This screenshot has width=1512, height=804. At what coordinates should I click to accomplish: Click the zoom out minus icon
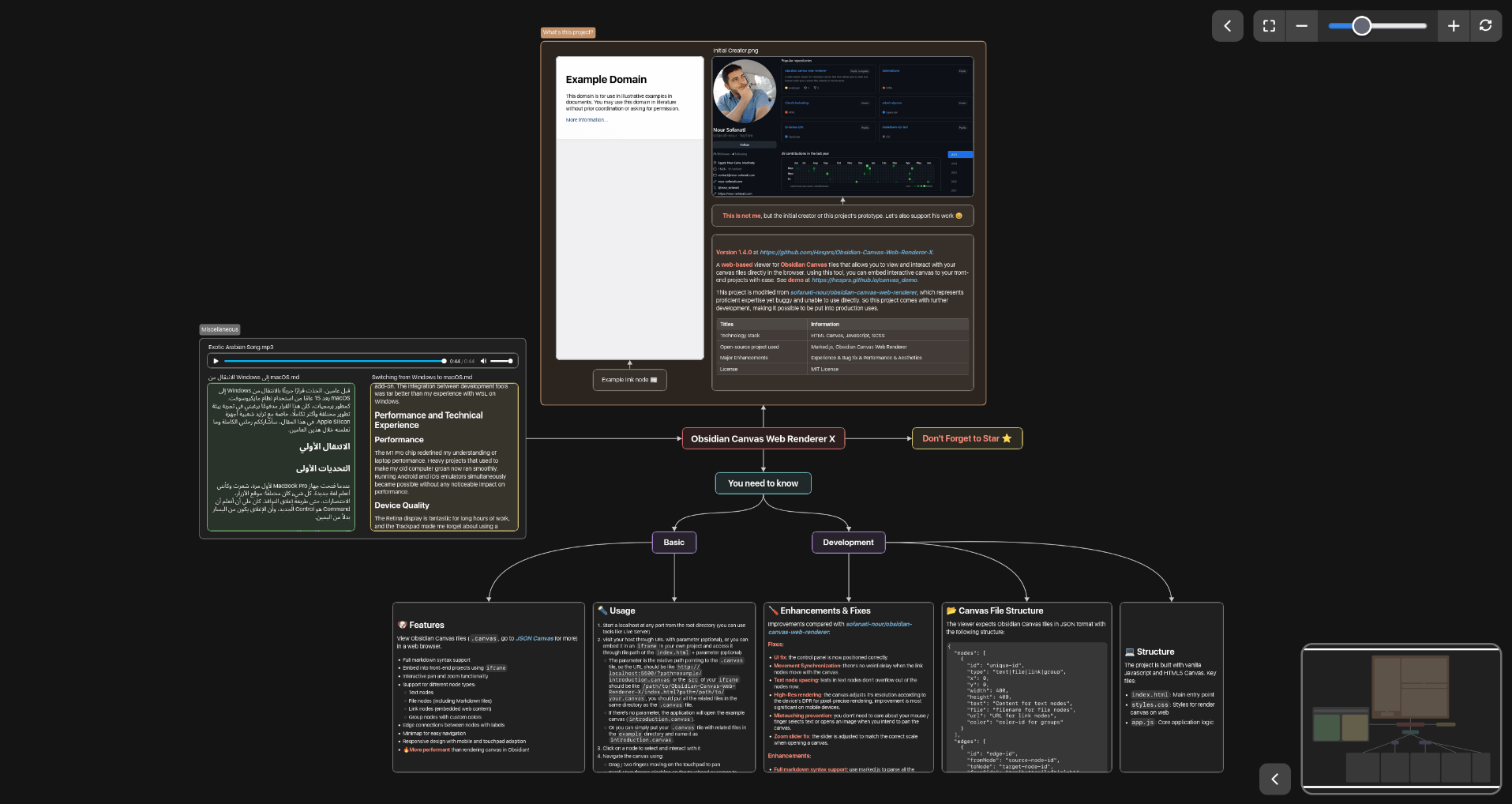pyautogui.click(x=1302, y=25)
